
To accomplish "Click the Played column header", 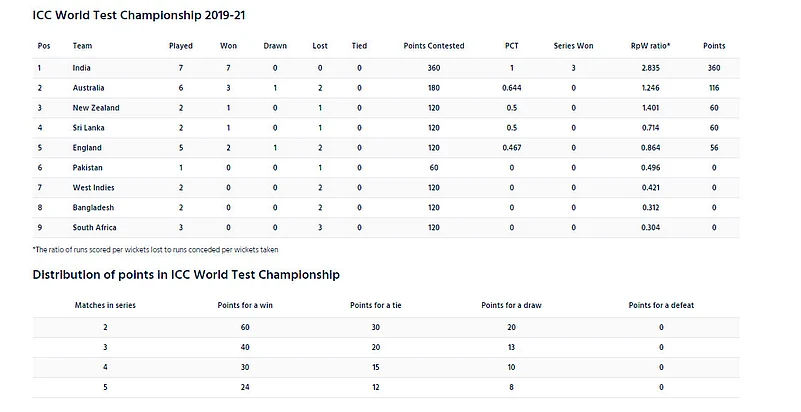I will point(181,46).
